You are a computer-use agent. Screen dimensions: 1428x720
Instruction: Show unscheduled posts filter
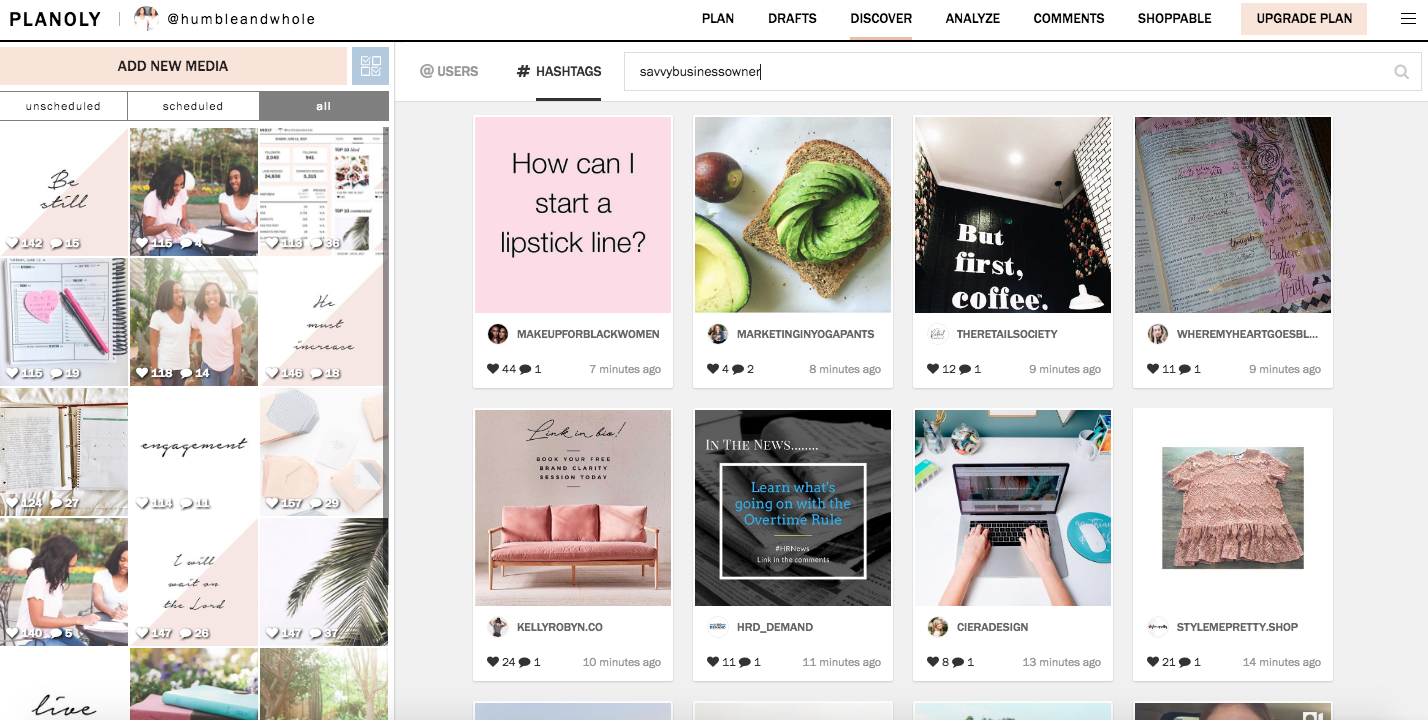(64, 106)
